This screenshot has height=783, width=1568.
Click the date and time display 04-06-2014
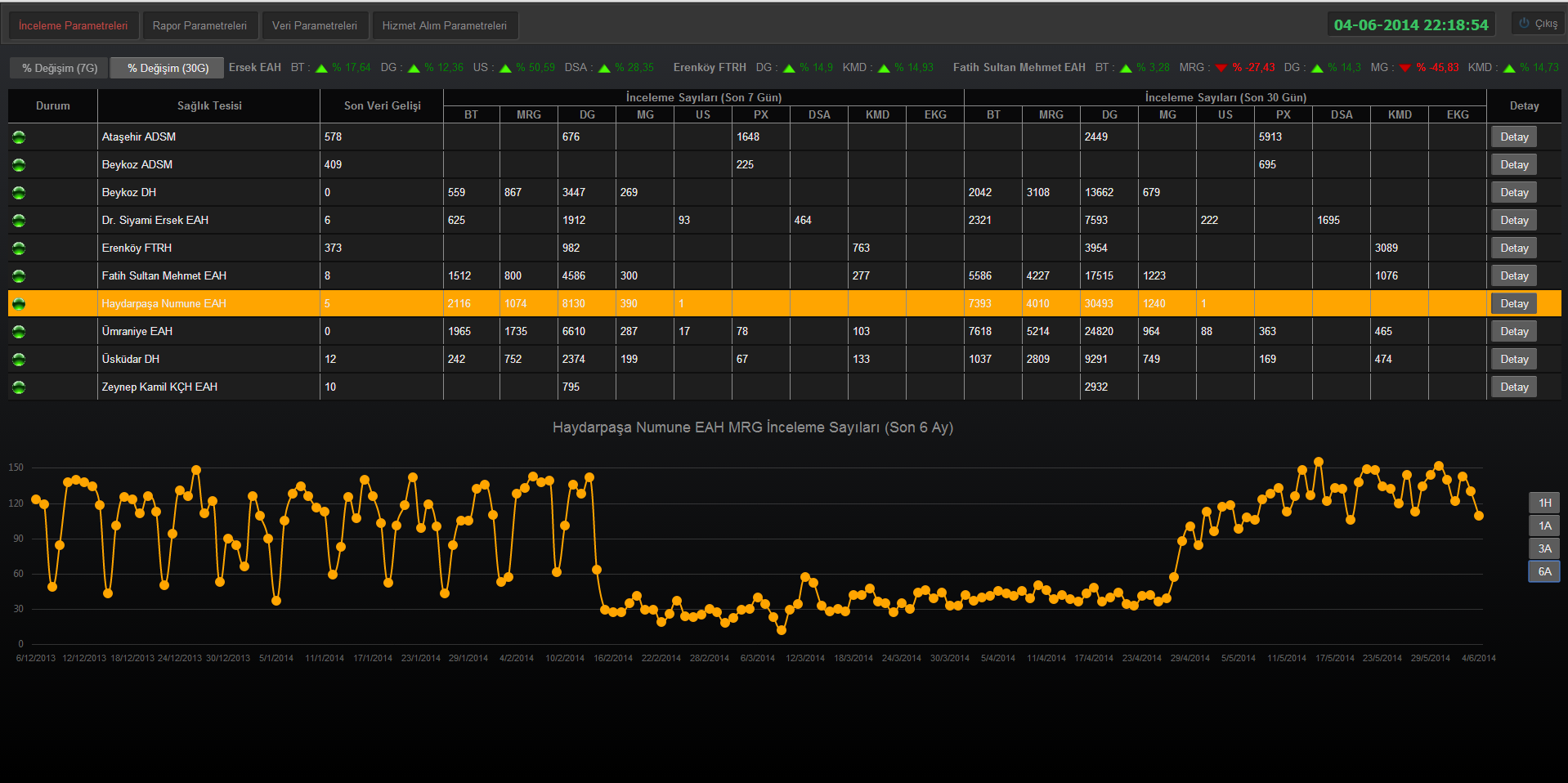pyautogui.click(x=1411, y=25)
